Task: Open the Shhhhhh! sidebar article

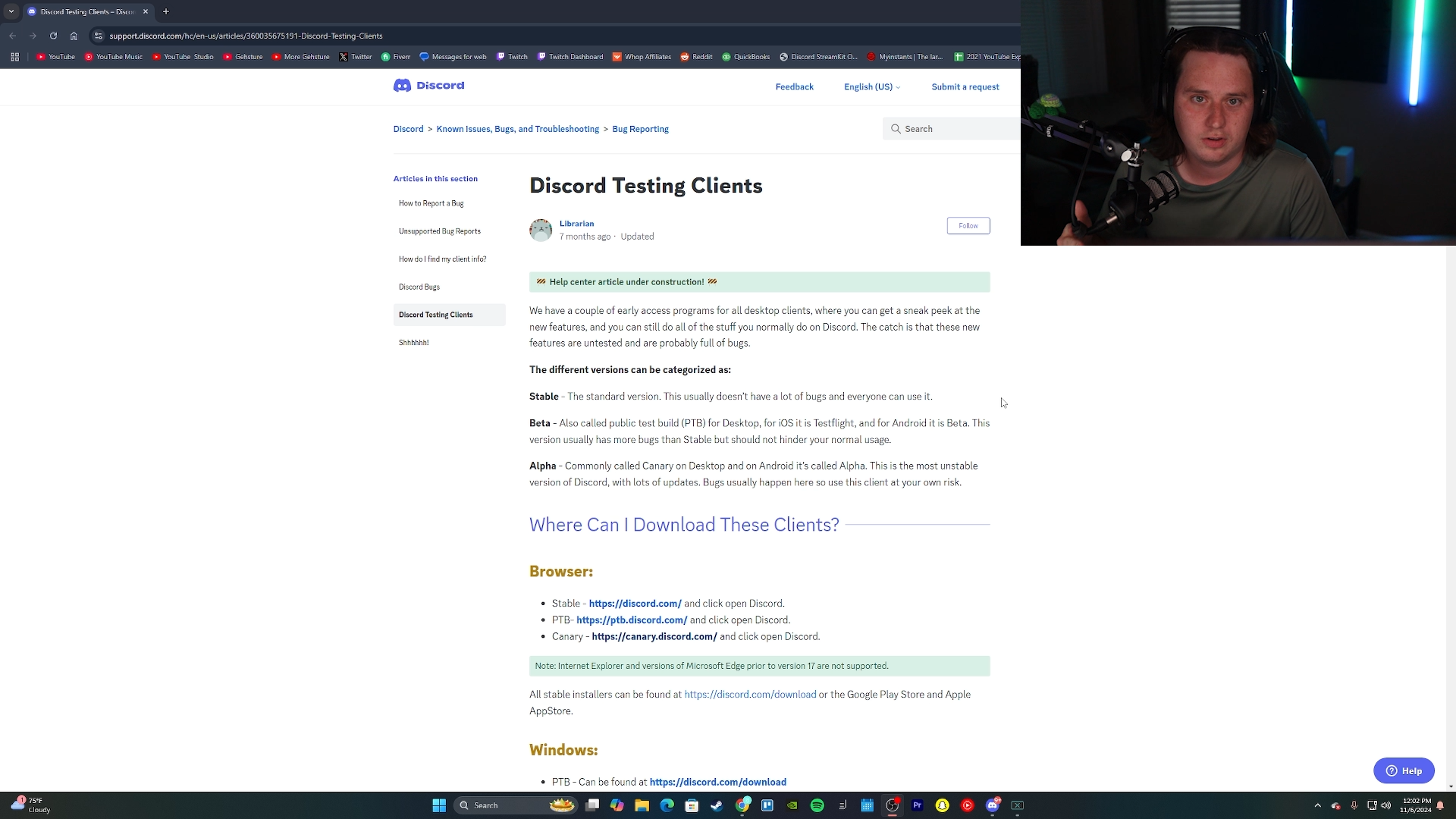Action: pos(414,343)
